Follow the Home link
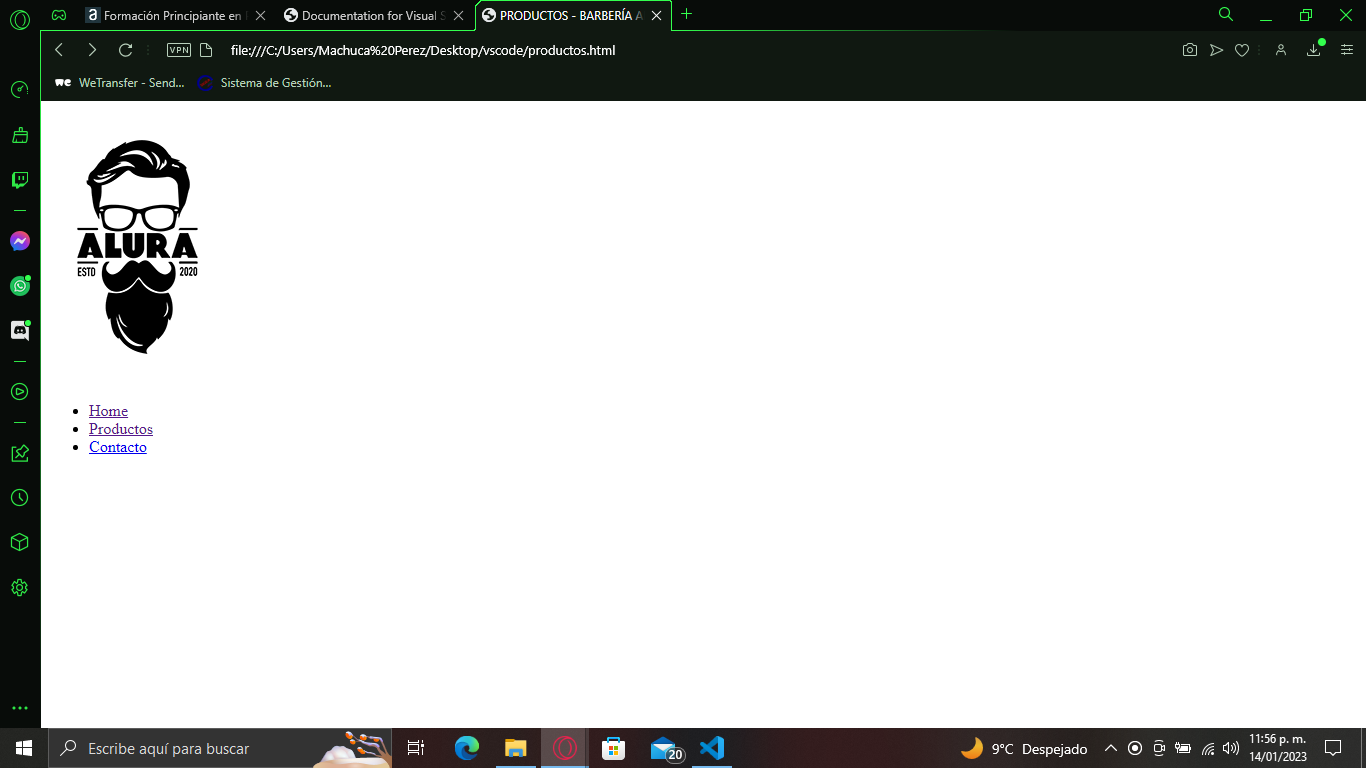This screenshot has height=768, width=1366. coord(108,411)
